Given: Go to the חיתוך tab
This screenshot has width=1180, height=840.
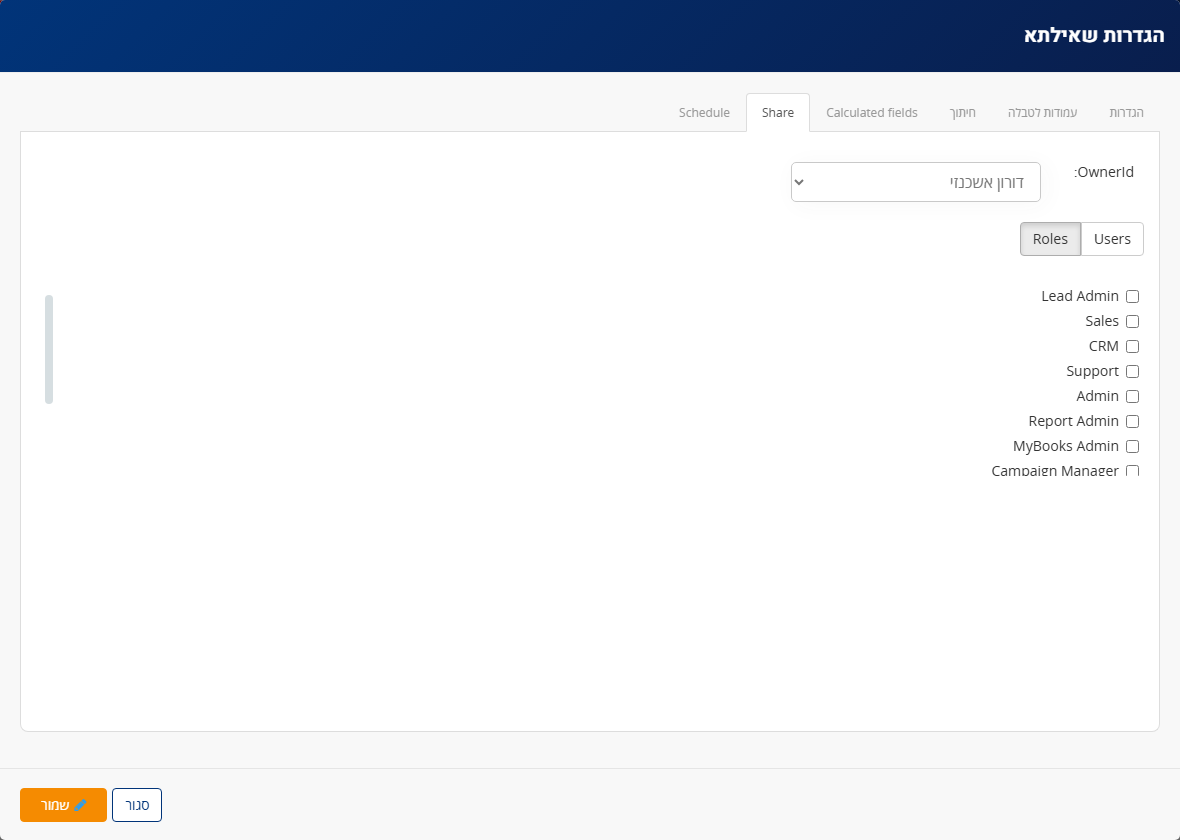Looking at the screenshot, I should point(963,113).
